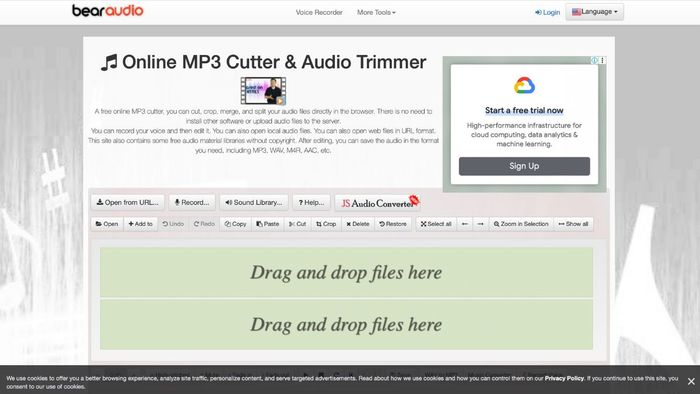This screenshot has width=700, height=394.
Task: Click the music note icon beside title
Action: pos(109,62)
